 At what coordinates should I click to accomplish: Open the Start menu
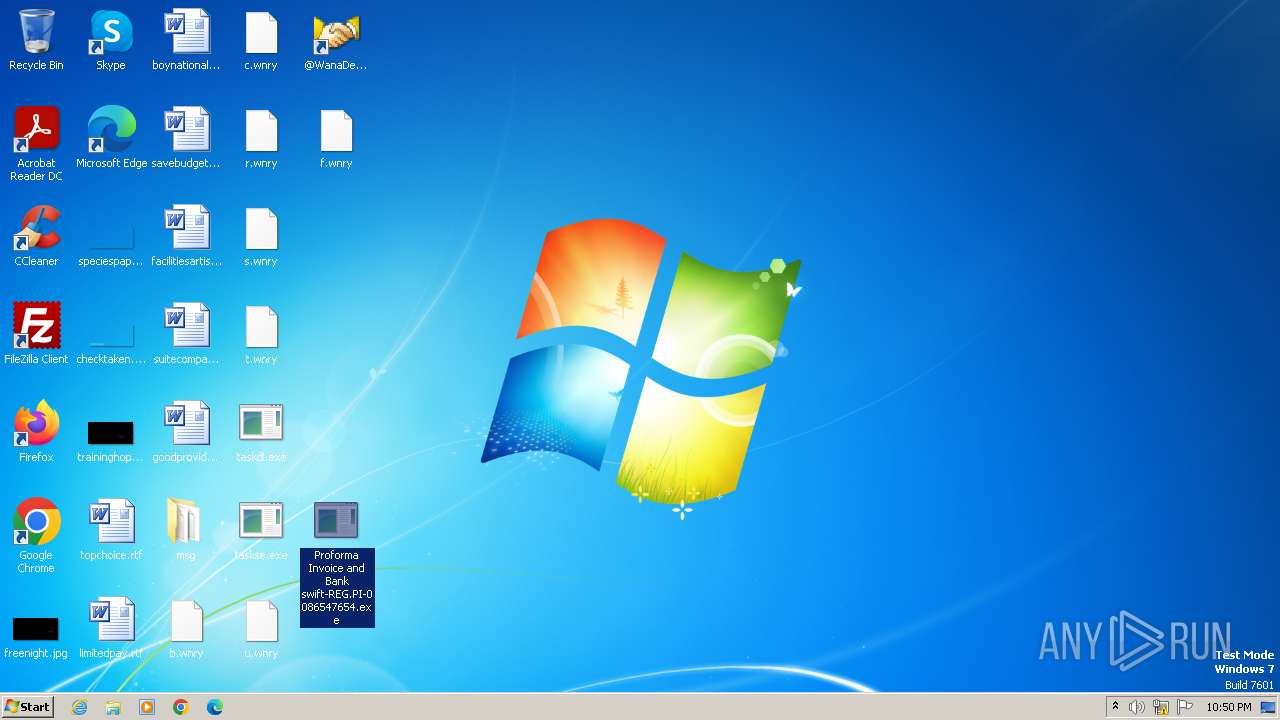[x=28, y=706]
